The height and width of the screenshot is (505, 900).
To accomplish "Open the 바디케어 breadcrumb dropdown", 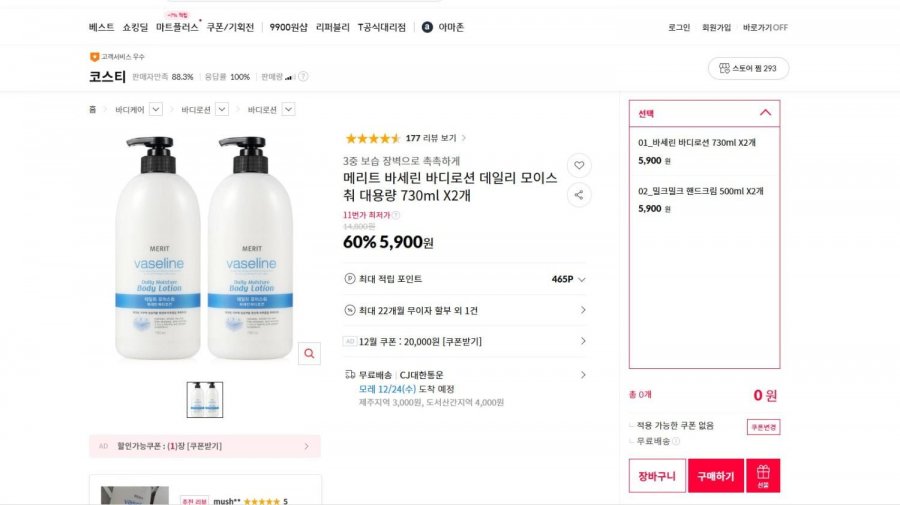I will 156,110.
